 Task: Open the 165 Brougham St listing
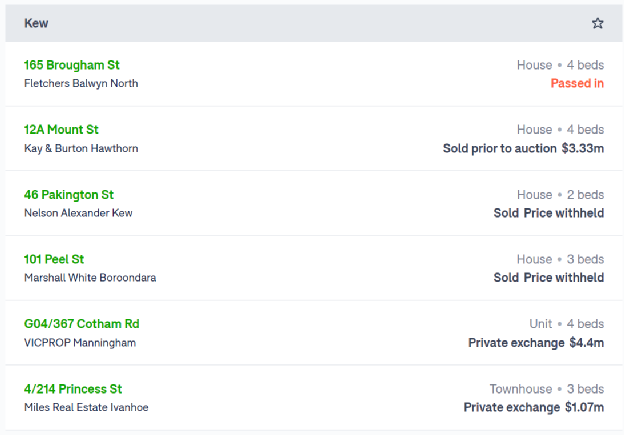72,65
